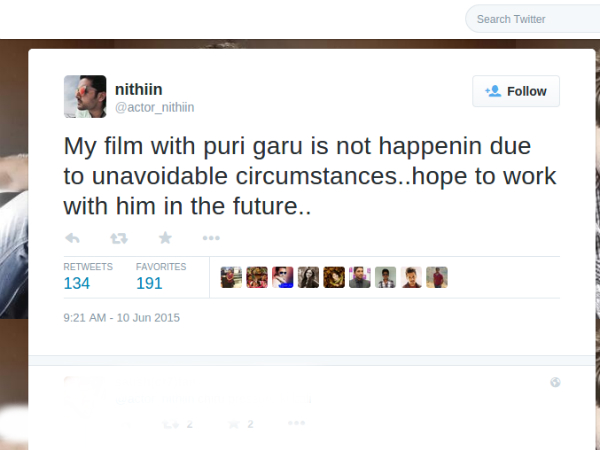Click the Follow button for nithiin
Viewport: 600px width, 450px height.
[516, 91]
